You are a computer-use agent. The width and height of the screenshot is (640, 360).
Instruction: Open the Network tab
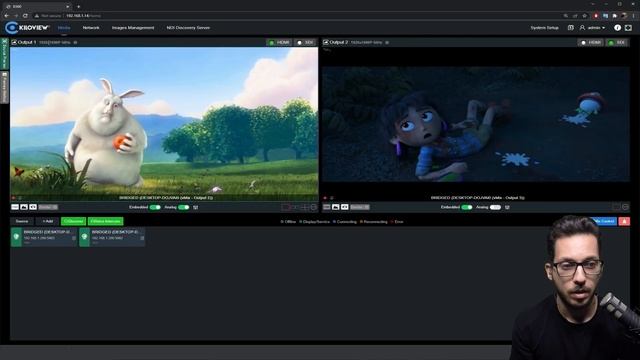[91, 28]
